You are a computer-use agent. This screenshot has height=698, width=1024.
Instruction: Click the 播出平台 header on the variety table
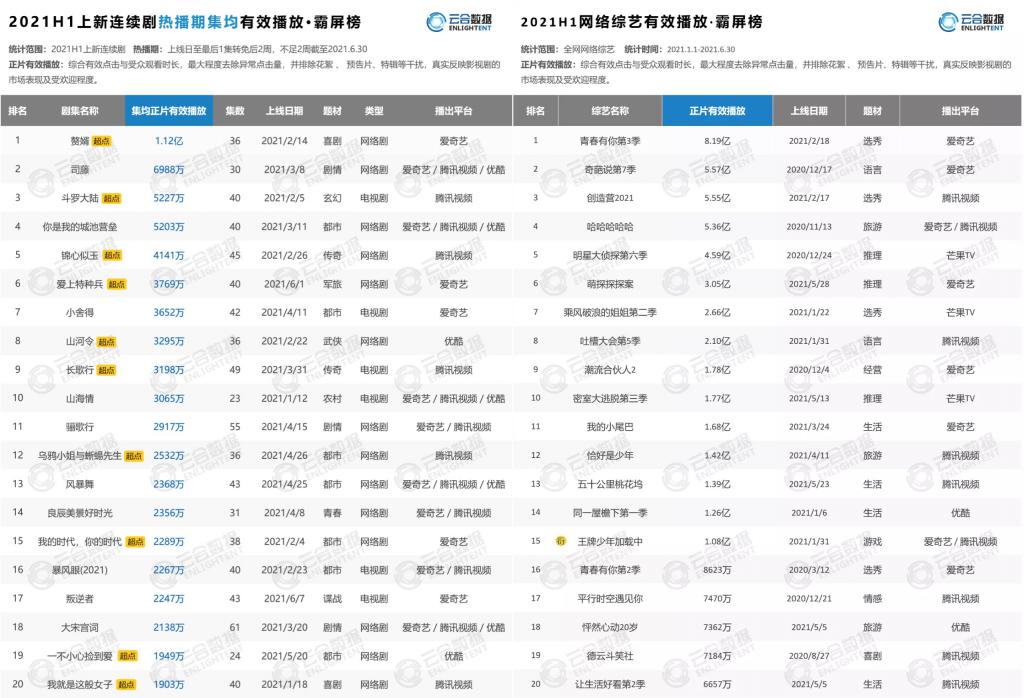pyautogui.click(x=961, y=111)
